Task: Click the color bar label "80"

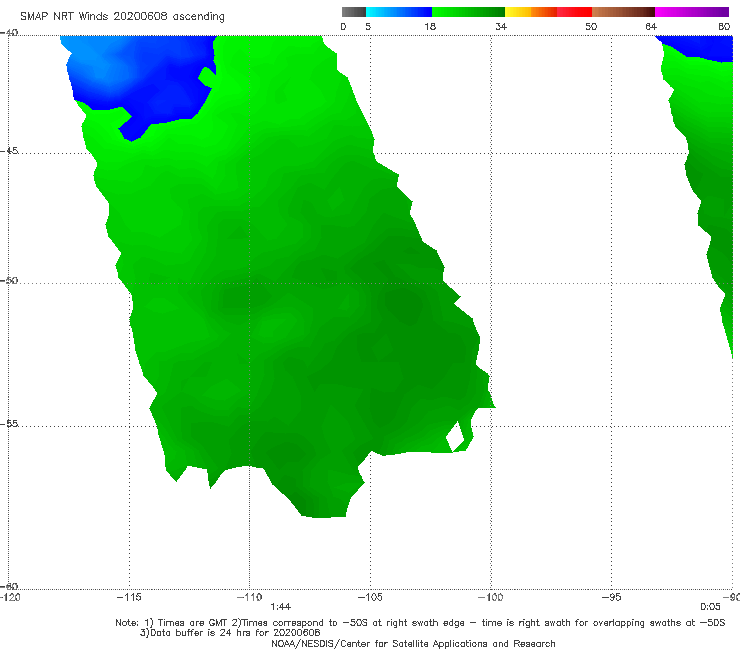Action: 724,27
